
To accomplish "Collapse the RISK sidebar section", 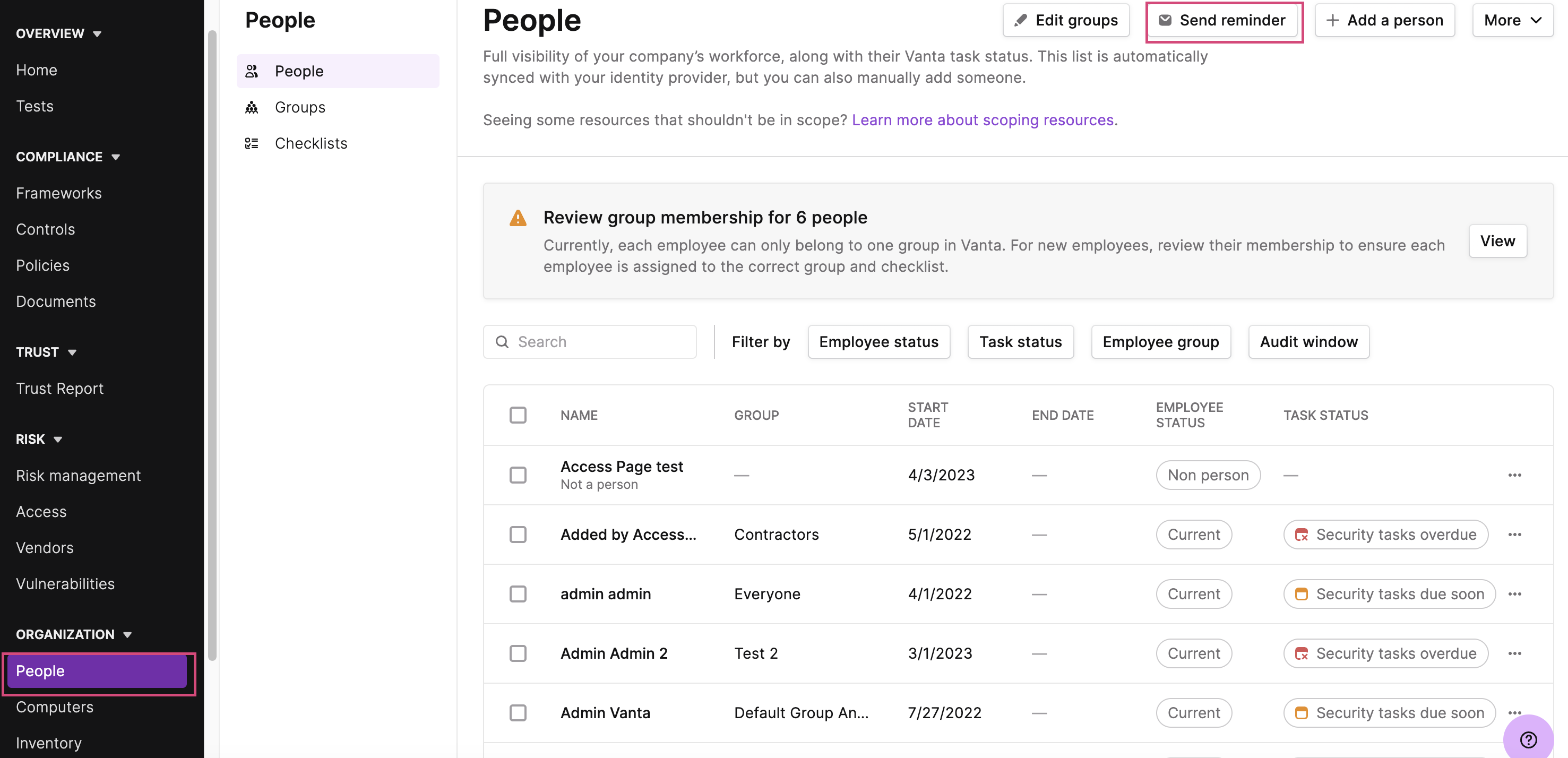I will pos(39,440).
